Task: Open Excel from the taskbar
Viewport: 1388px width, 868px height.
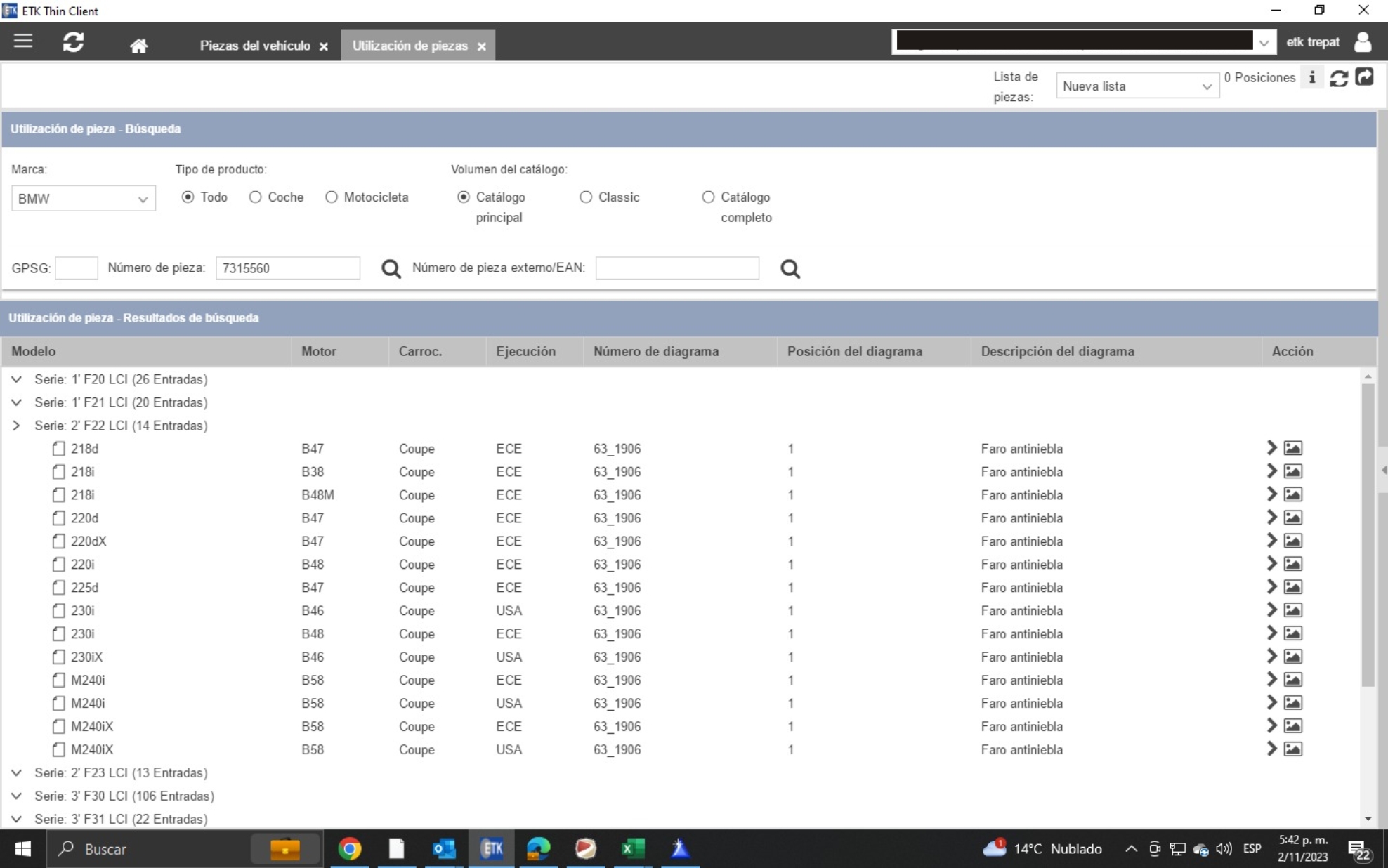Action: tap(632, 848)
